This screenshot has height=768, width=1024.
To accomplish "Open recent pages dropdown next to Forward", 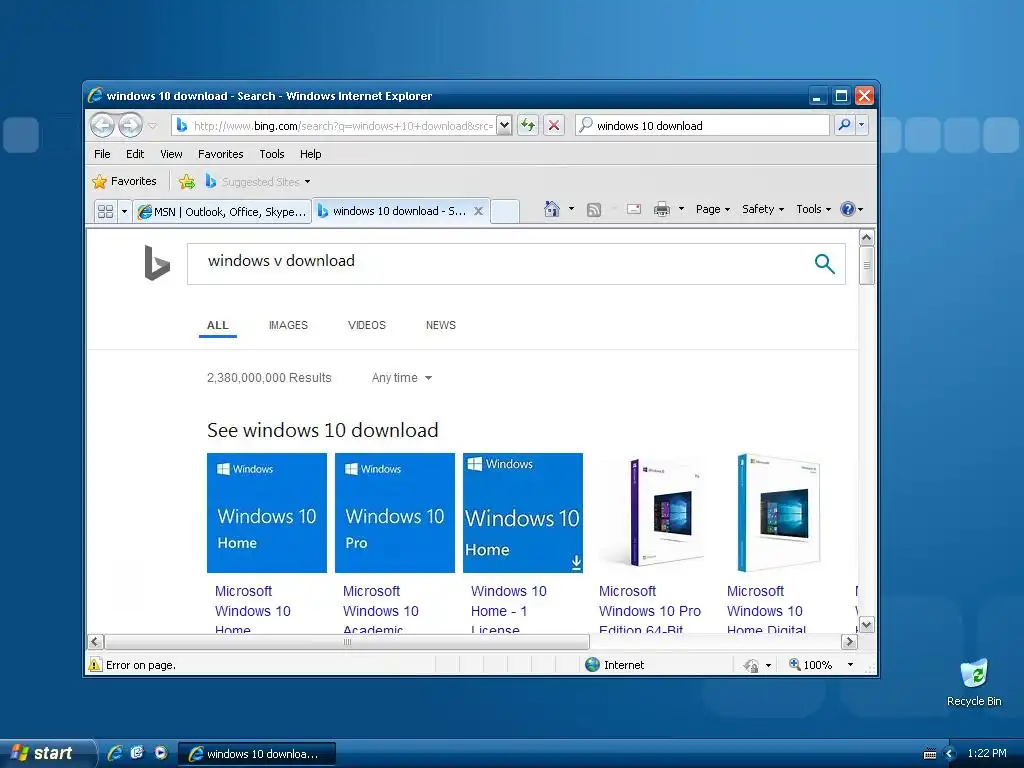I will pos(152,125).
